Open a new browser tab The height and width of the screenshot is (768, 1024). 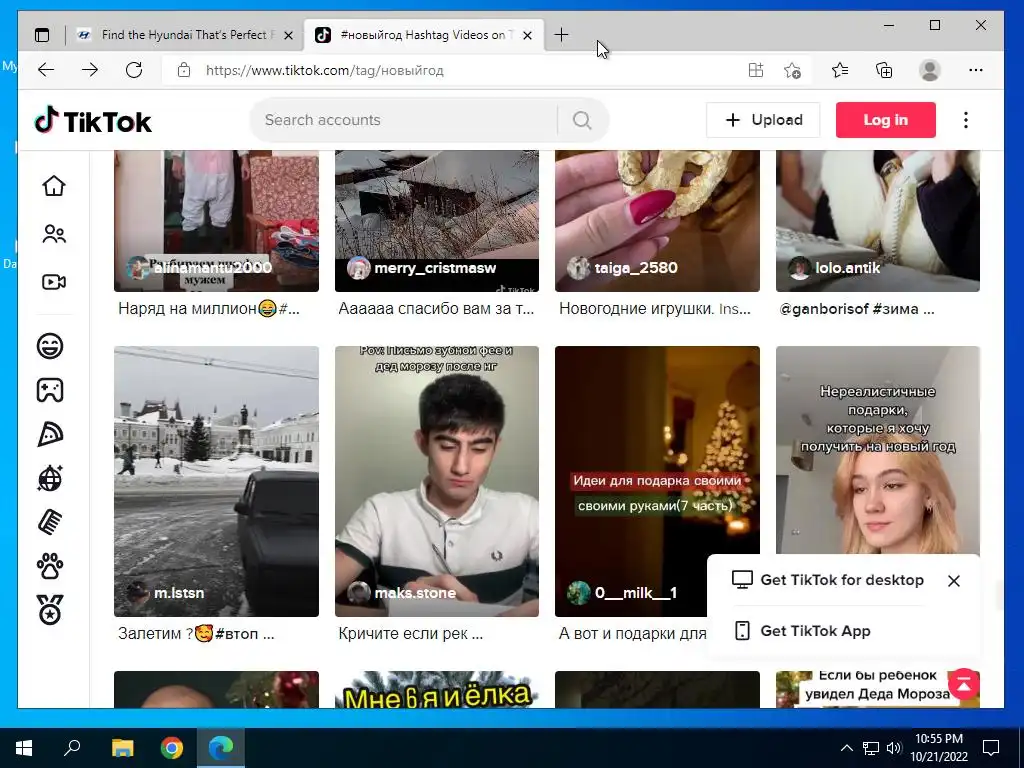point(561,35)
